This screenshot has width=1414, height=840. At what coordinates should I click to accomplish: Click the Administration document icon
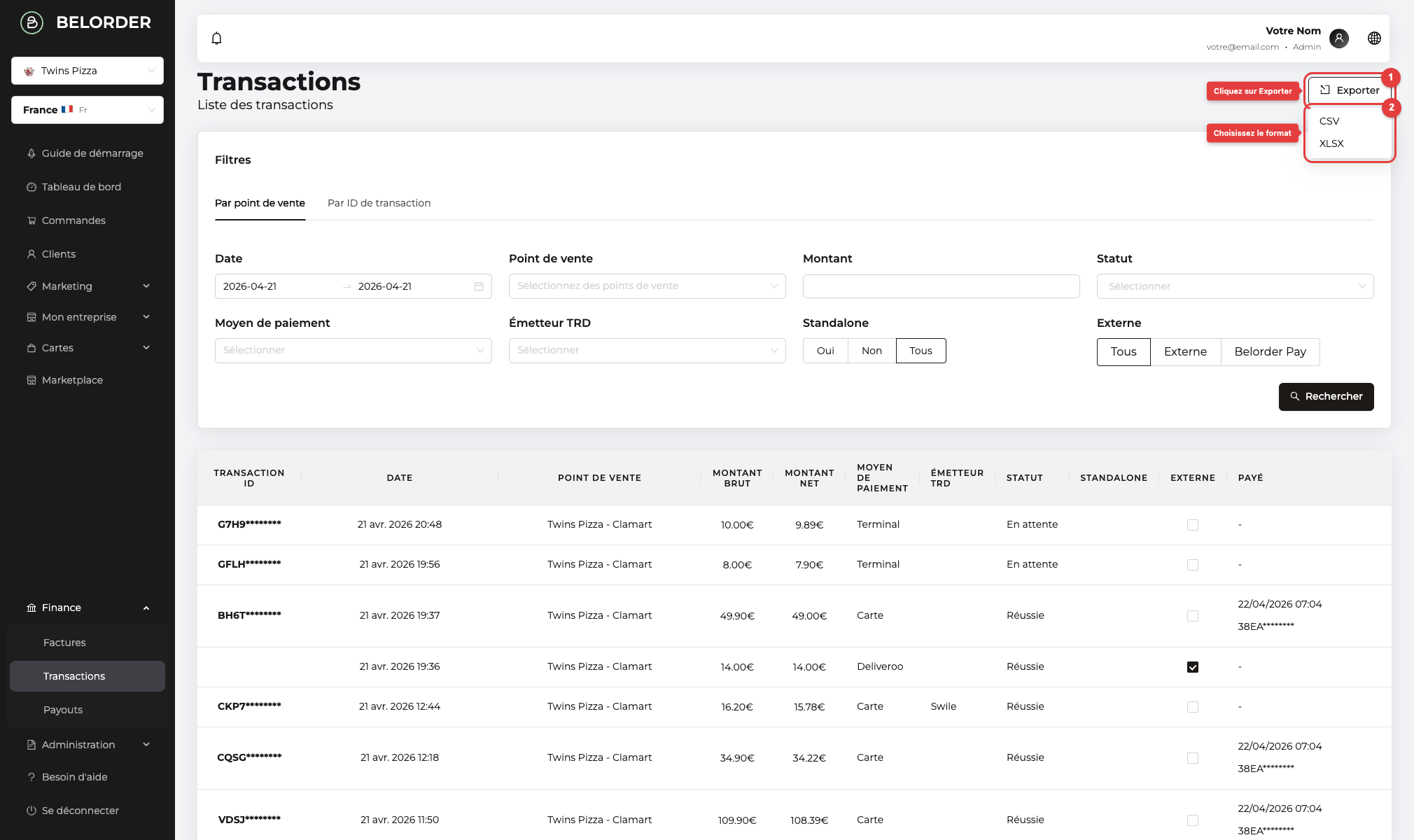click(x=31, y=745)
